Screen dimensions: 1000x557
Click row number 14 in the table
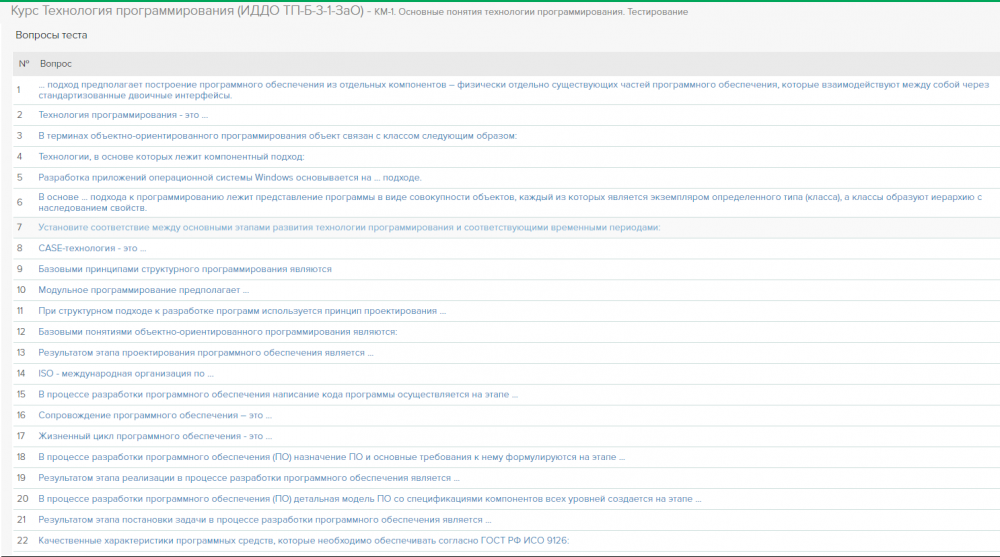(21, 373)
